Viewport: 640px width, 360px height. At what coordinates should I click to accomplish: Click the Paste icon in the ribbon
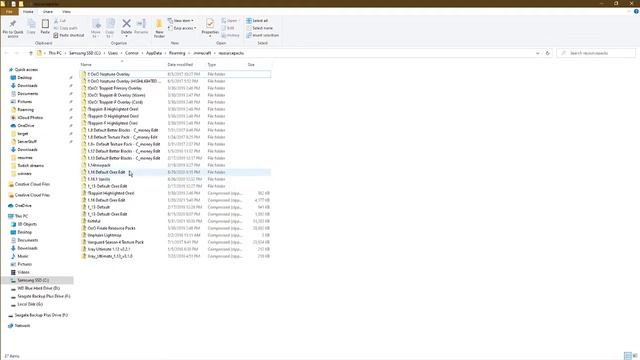pyautogui.click(x=45, y=24)
